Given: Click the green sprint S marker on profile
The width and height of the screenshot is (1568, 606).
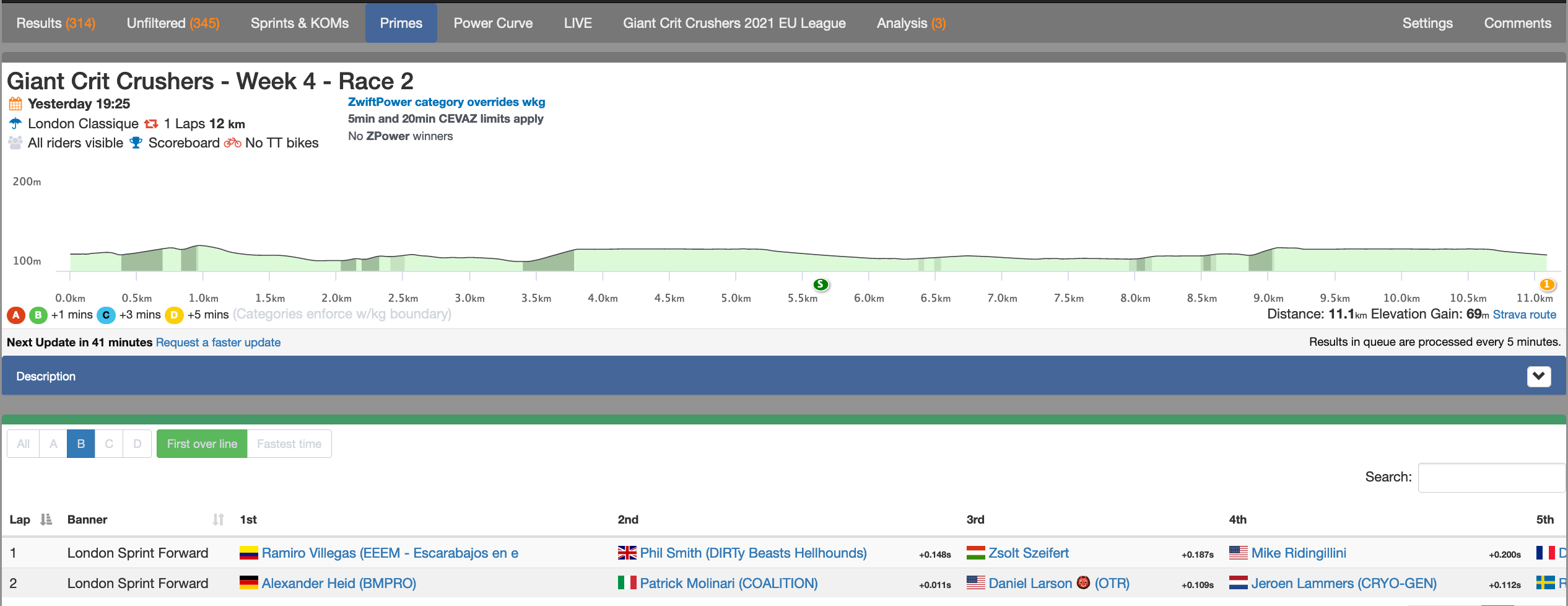Looking at the screenshot, I should [821, 284].
